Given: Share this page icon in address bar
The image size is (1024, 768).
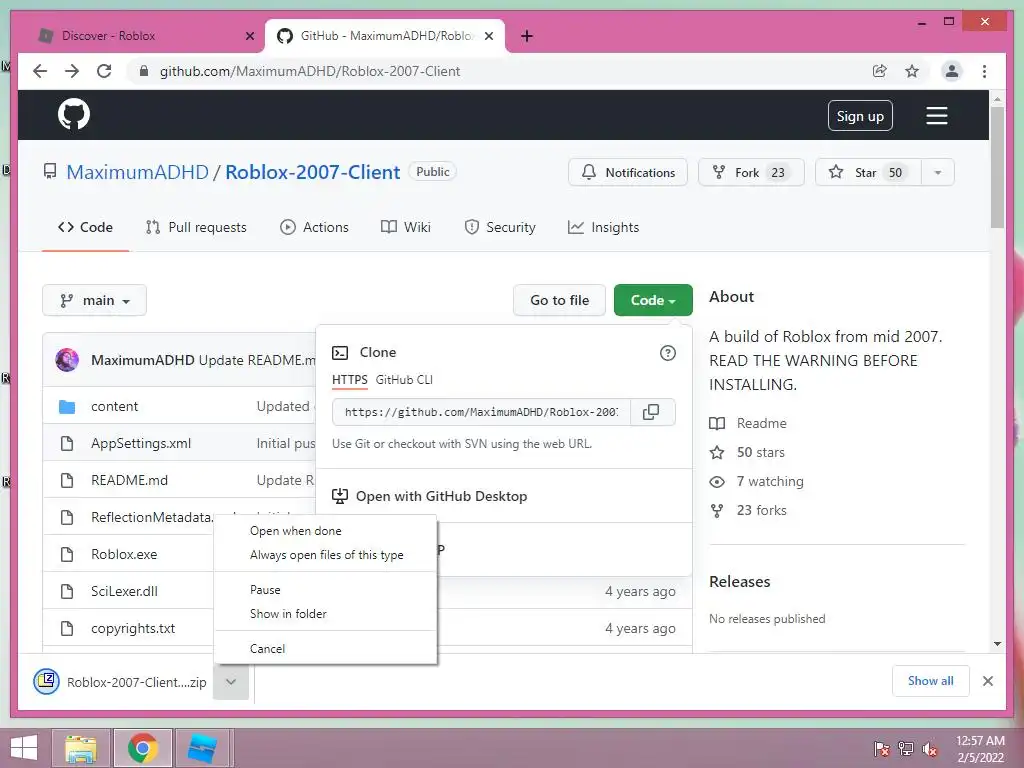Looking at the screenshot, I should (880, 71).
